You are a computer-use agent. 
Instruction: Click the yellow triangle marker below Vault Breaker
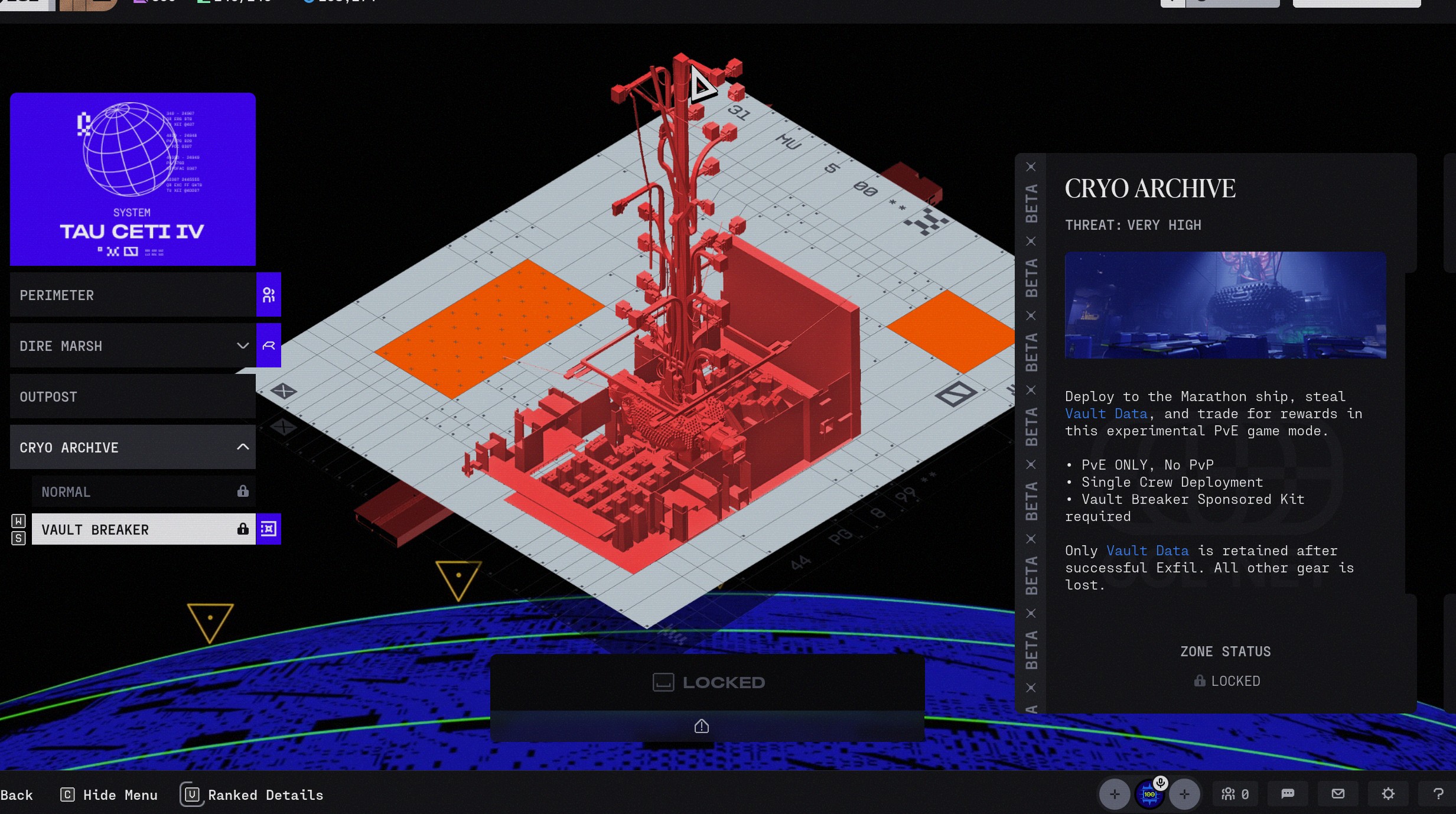click(210, 623)
